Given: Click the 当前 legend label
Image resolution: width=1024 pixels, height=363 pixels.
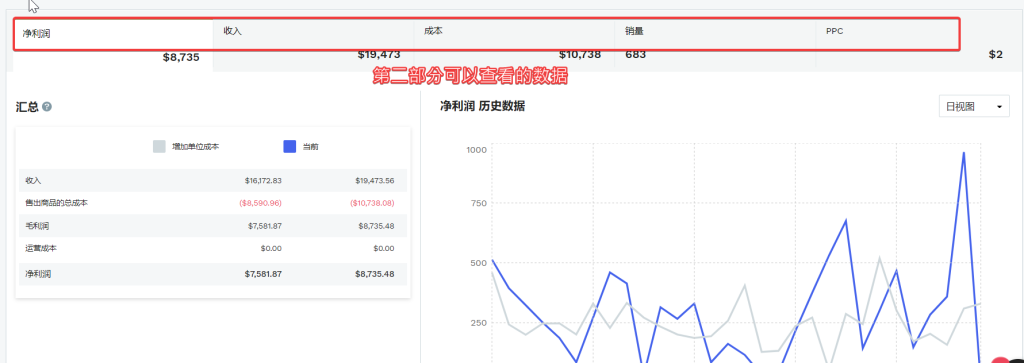Looking at the screenshot, I should [x=310, y=147].
